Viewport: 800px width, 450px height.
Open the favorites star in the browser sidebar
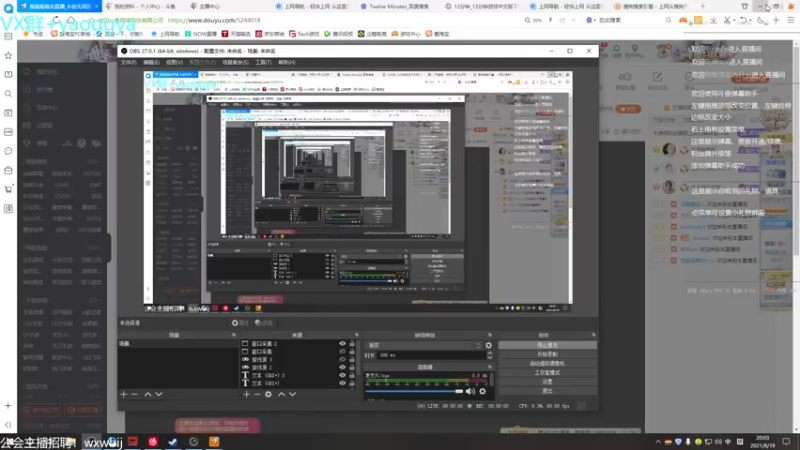(x=8, y=55)
